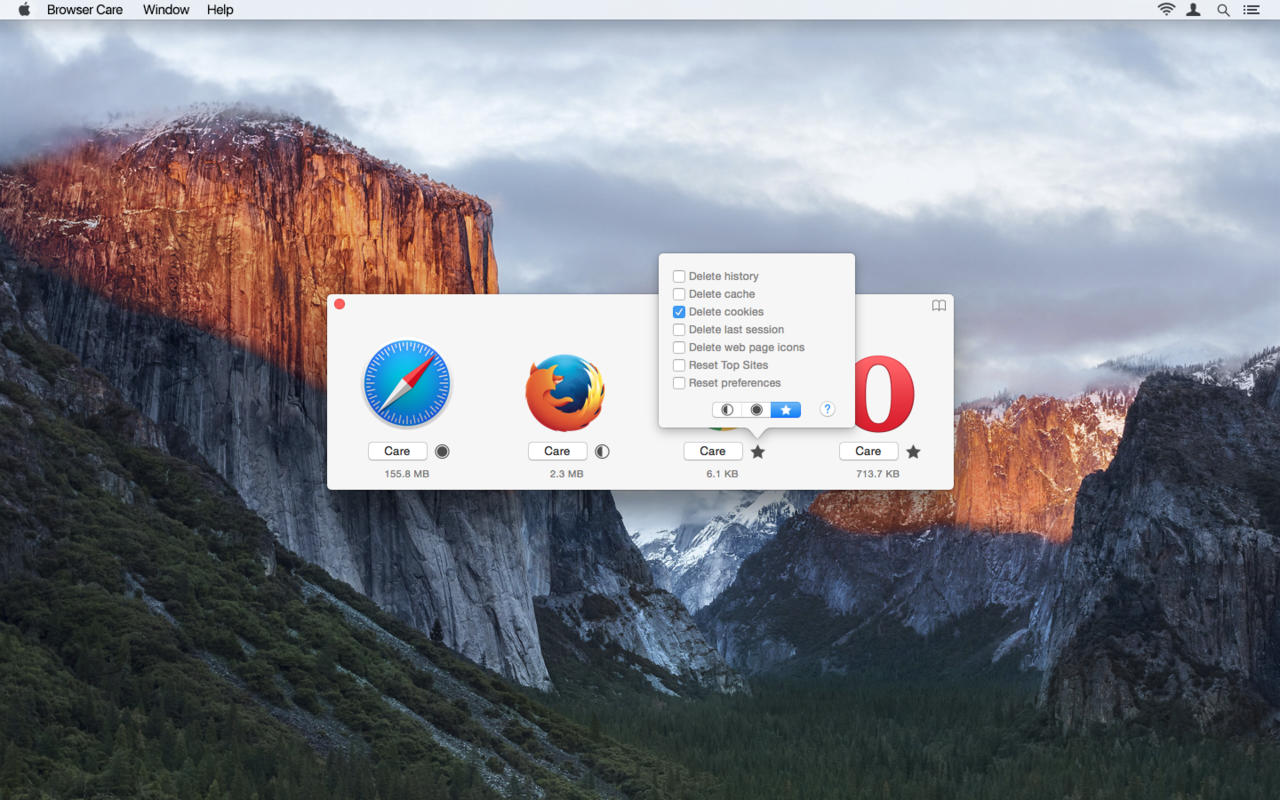Tick the Reset preferences checkbox
Viewport: 1280px width, 800px height.
(679, 383)
